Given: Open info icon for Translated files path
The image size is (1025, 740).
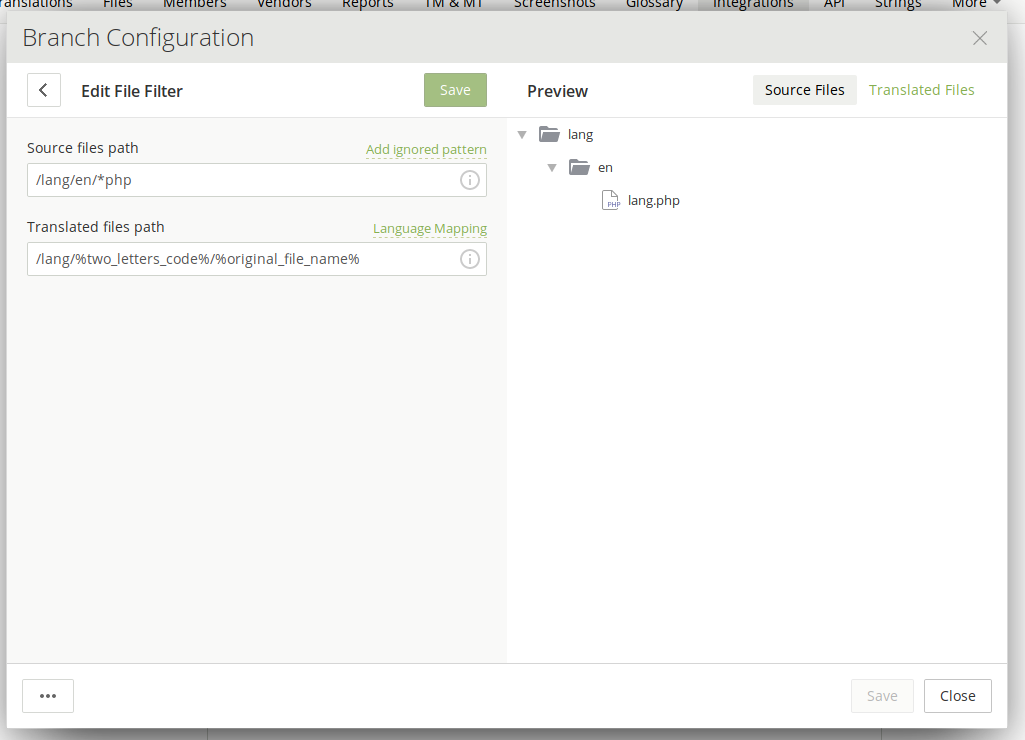Looking at the screenshot, I should (x=469, y=259).
